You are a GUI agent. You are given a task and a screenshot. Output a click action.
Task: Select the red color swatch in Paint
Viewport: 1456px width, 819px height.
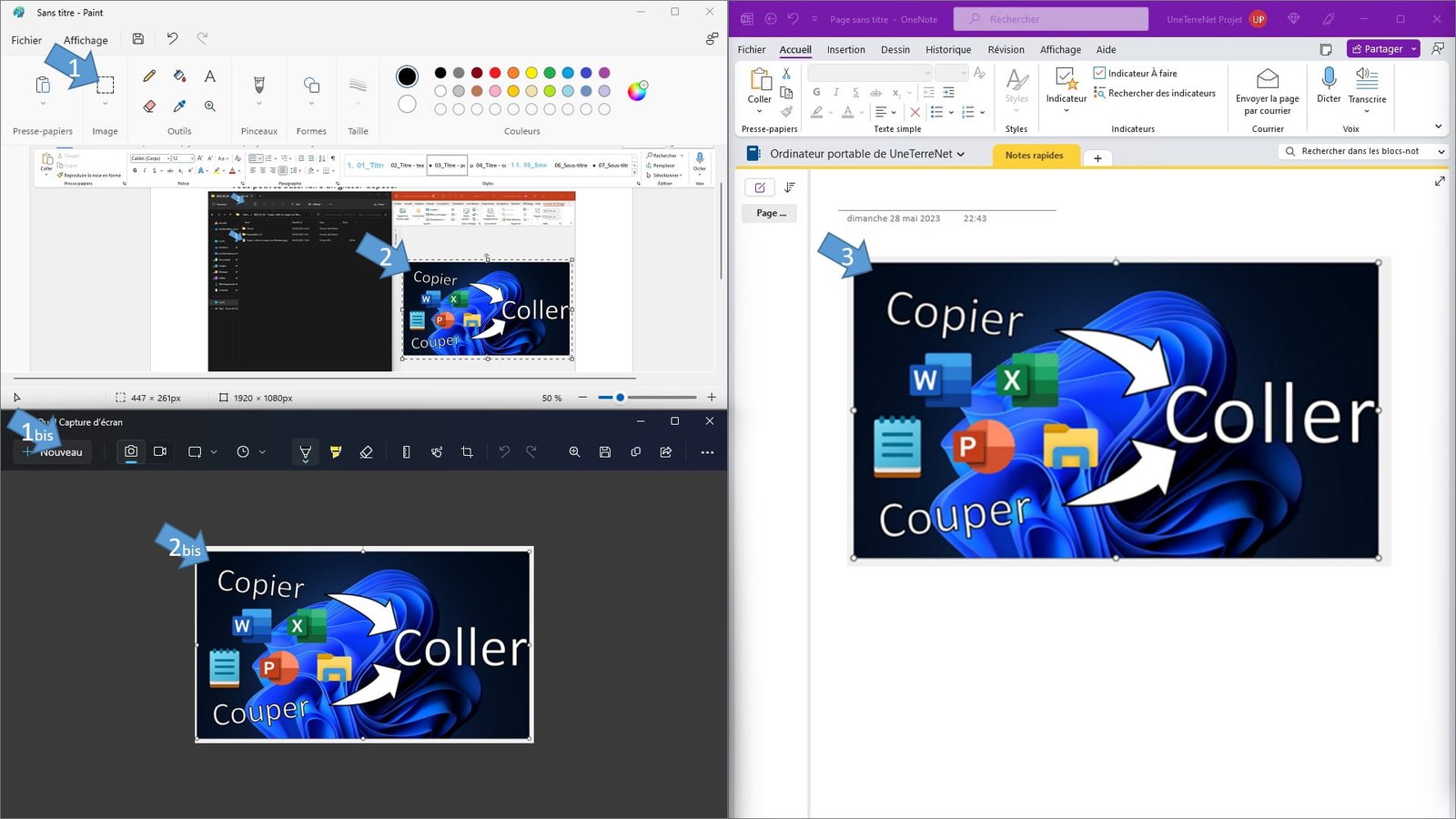click(494, 73)
